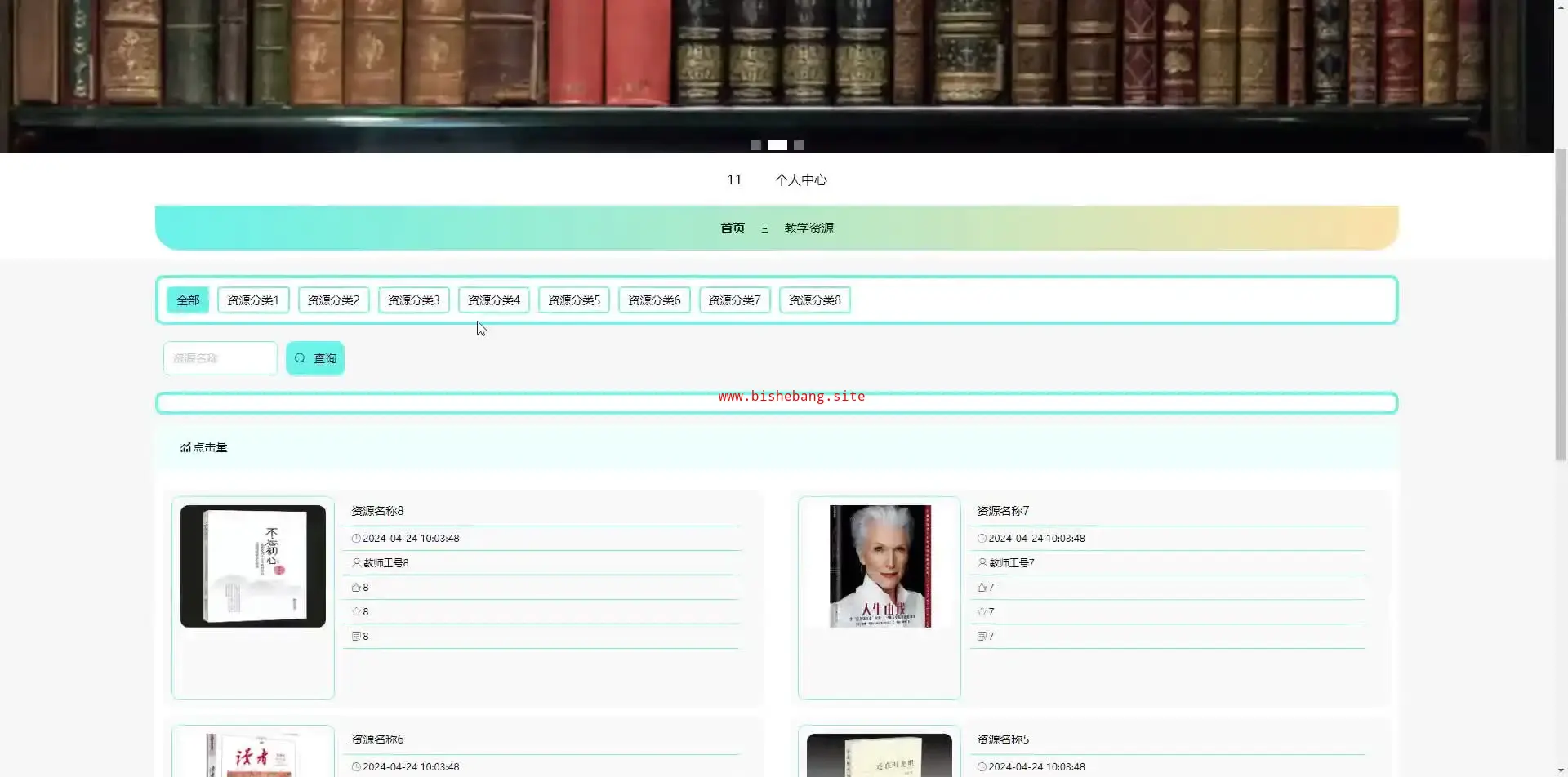Click the user icon beside 教师工号7
Image resolution: width=1568 pixels, height=777 pixels.
[982, 563]
